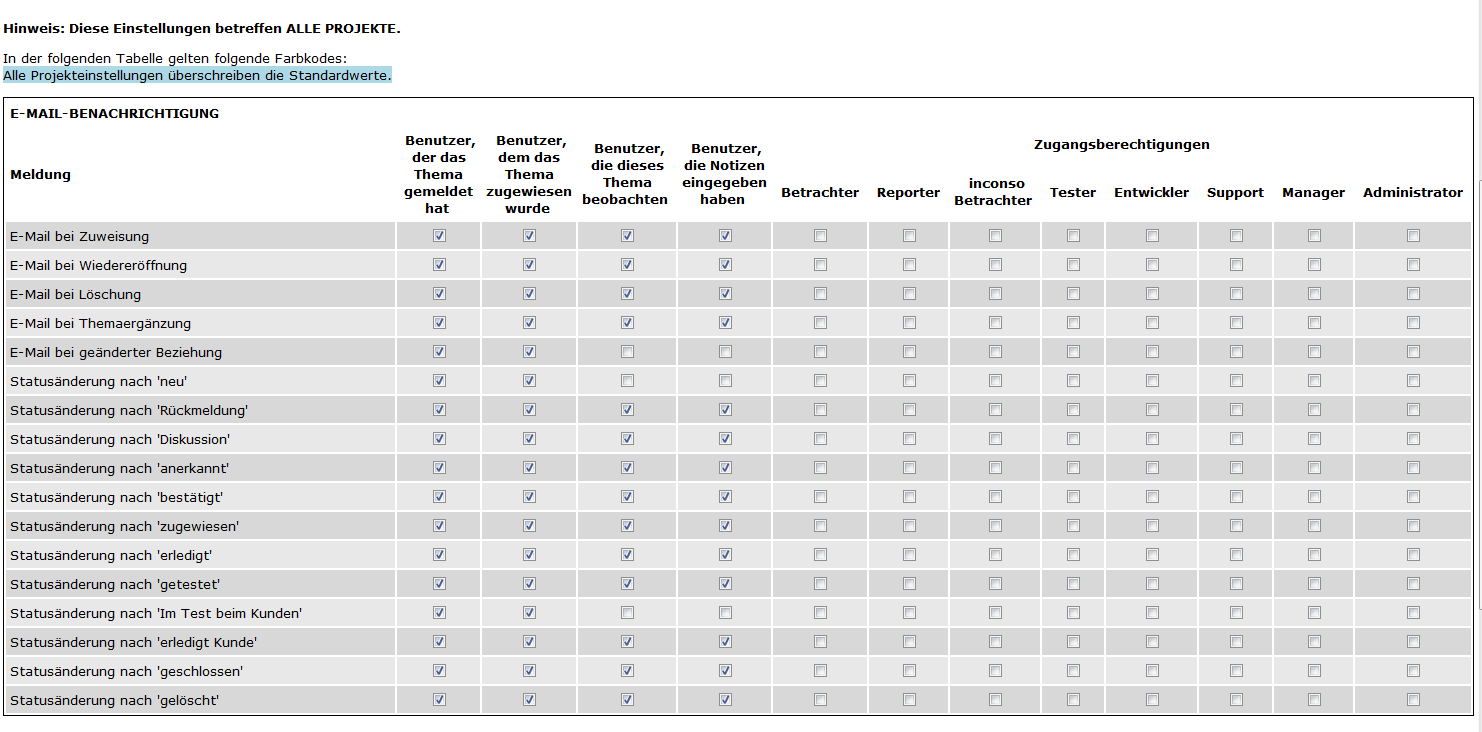Click the 'E-MAIL-BENACHRICHTIGUNG' table heading
The height and width of the screenshot is (732, 1482).
(x=114, y=114)
